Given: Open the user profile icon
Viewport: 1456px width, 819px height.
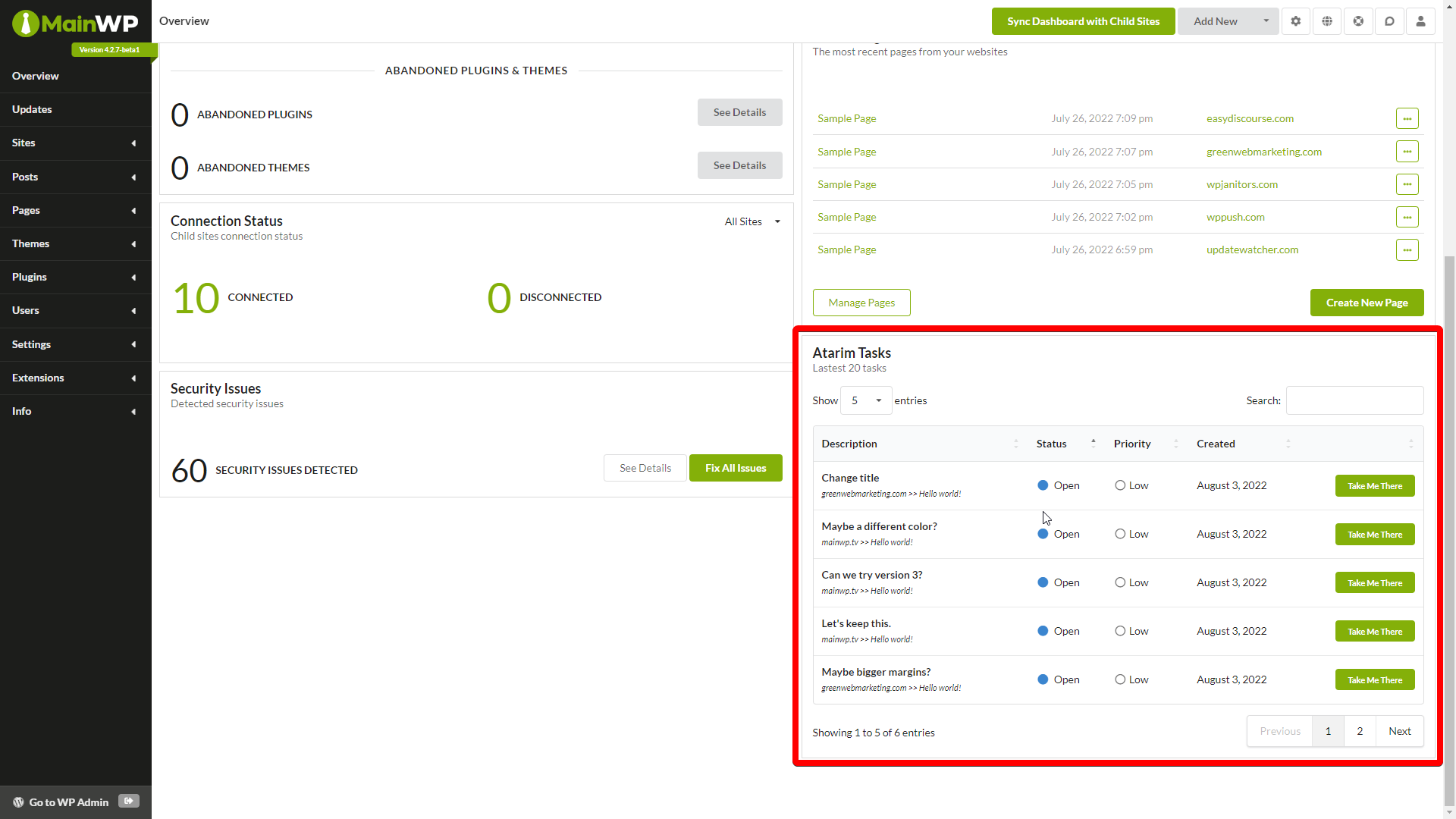Looking at the screenshot, I should click(1420, 21).
